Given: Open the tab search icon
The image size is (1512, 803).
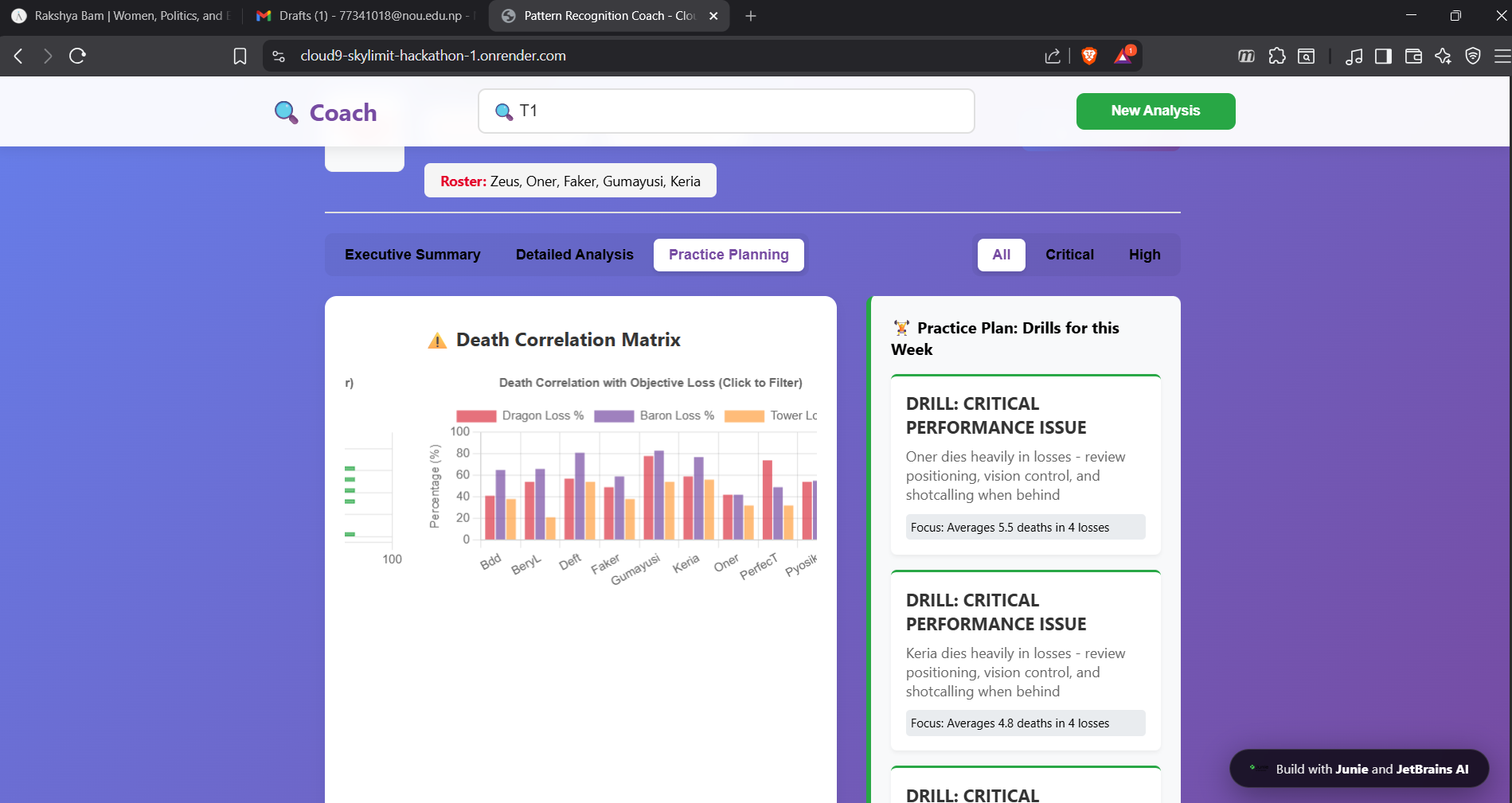Looking at the screenshot, I should [x=1307, y=56].
